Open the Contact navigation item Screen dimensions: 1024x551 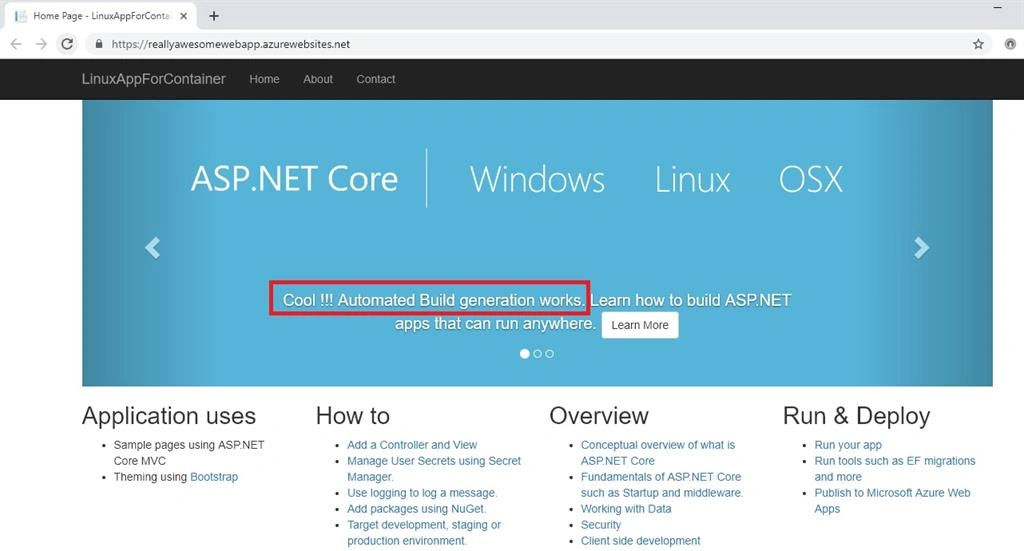tap(376, 79)
